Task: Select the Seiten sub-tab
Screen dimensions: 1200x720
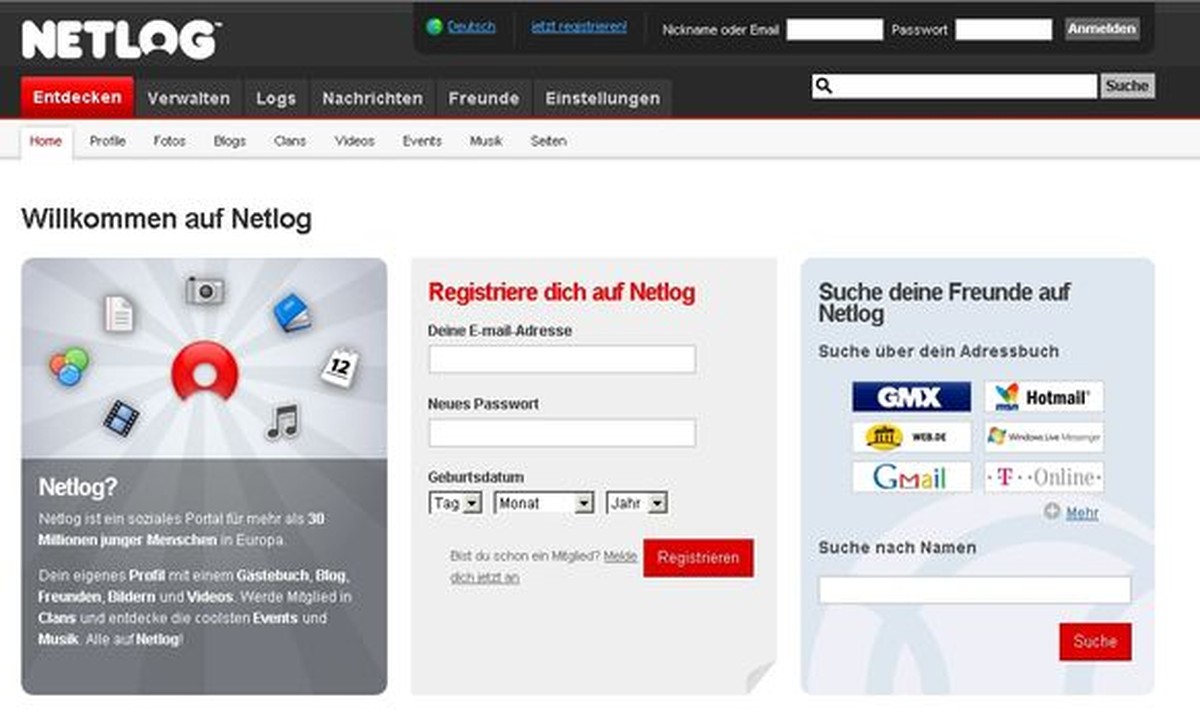Action: pyautogui.click(x=548, y=141)
